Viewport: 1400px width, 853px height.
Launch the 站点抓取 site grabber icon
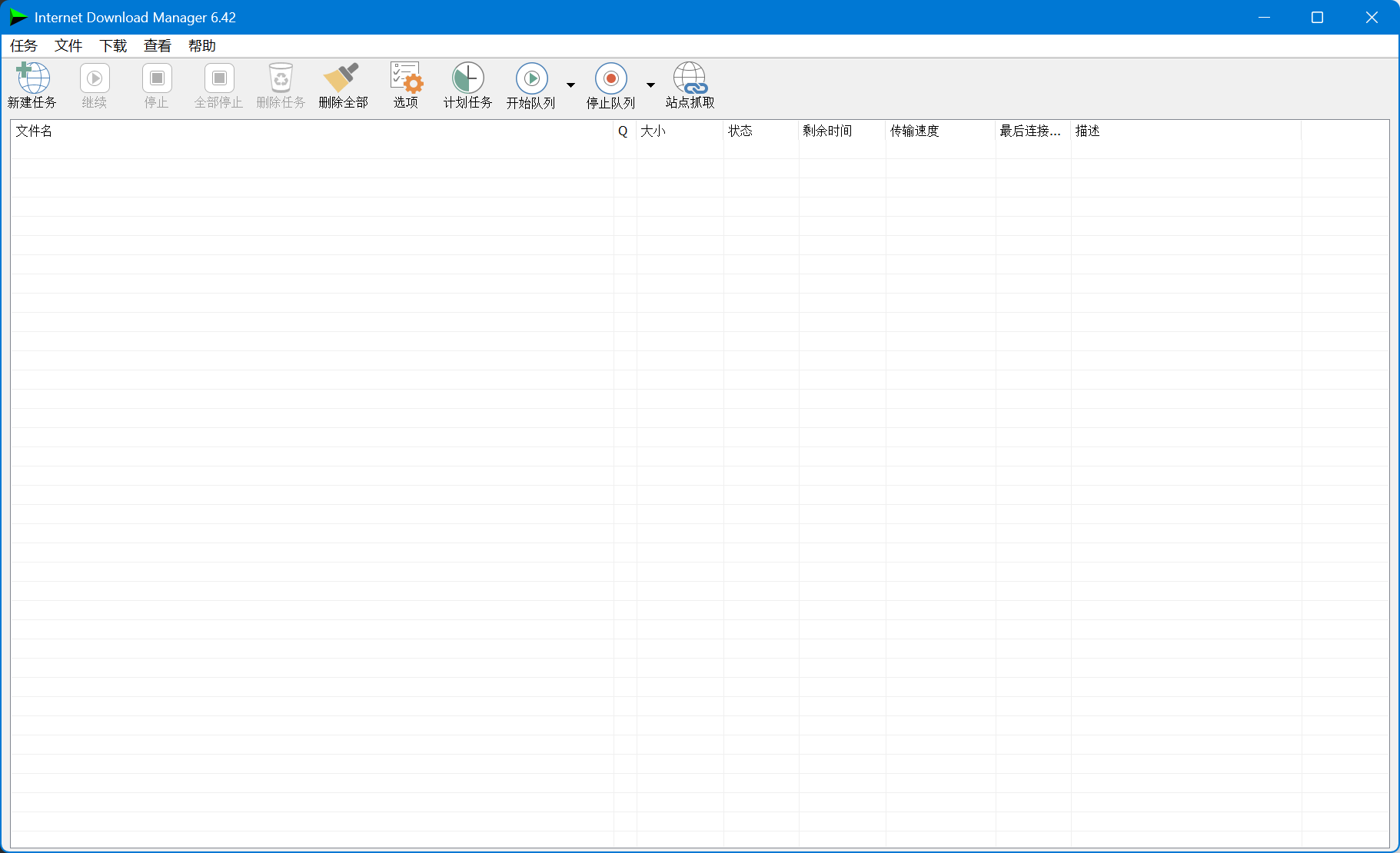coord(690,78)
